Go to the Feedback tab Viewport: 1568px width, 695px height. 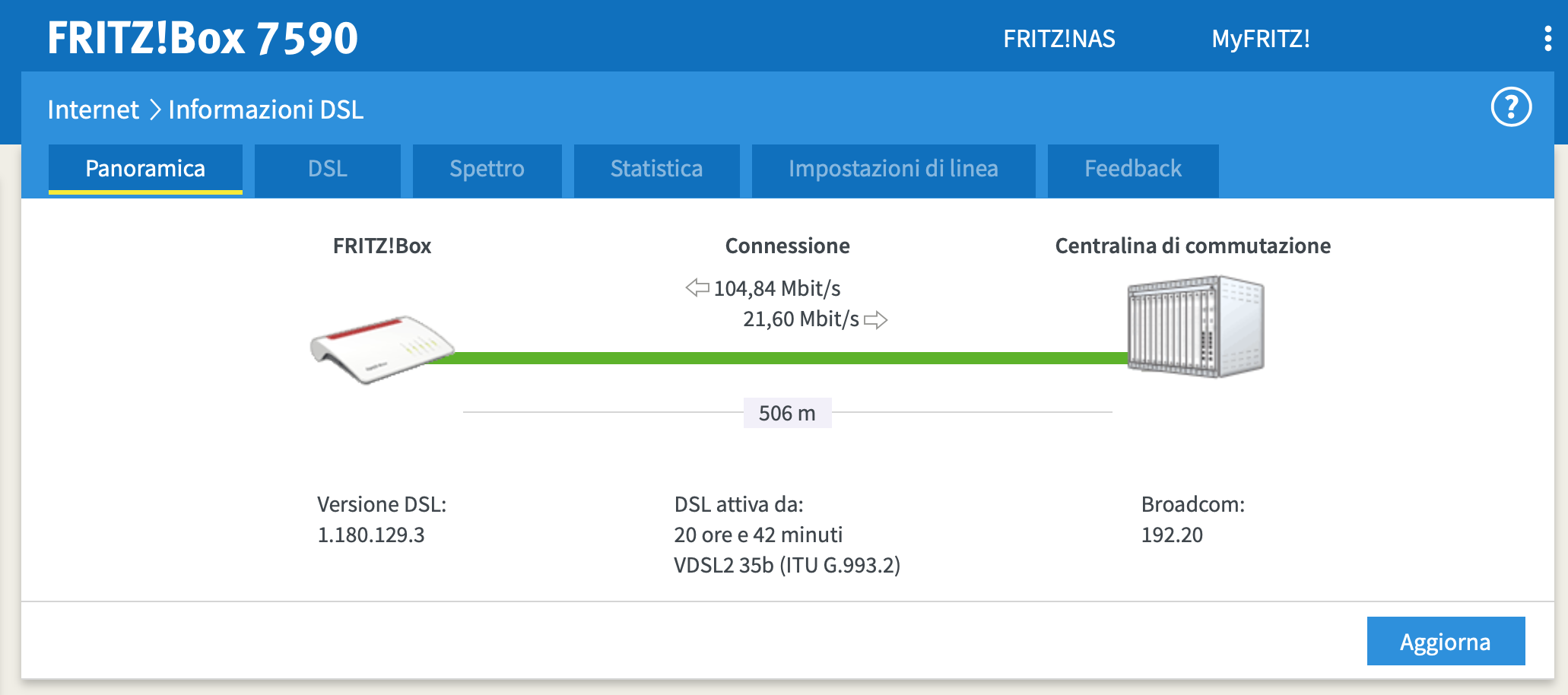(1133, 170)
